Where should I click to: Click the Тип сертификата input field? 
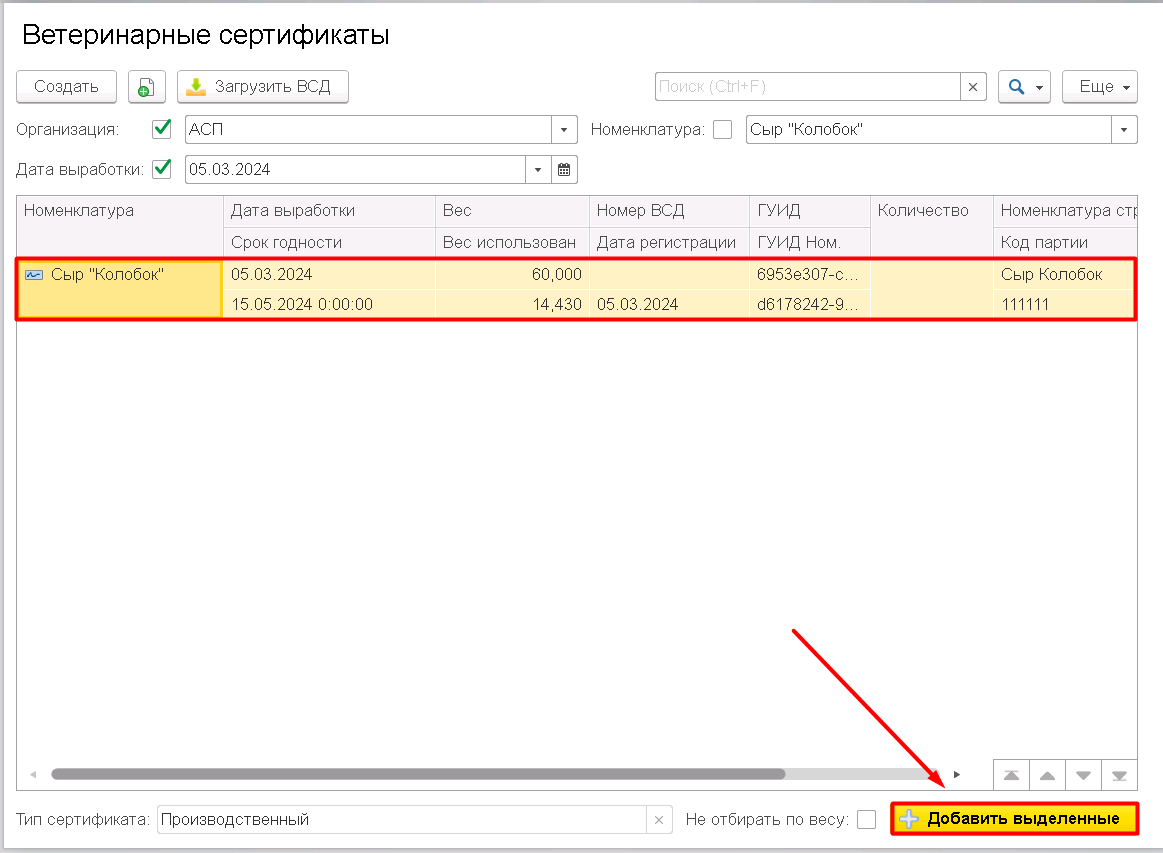[401, 820]
